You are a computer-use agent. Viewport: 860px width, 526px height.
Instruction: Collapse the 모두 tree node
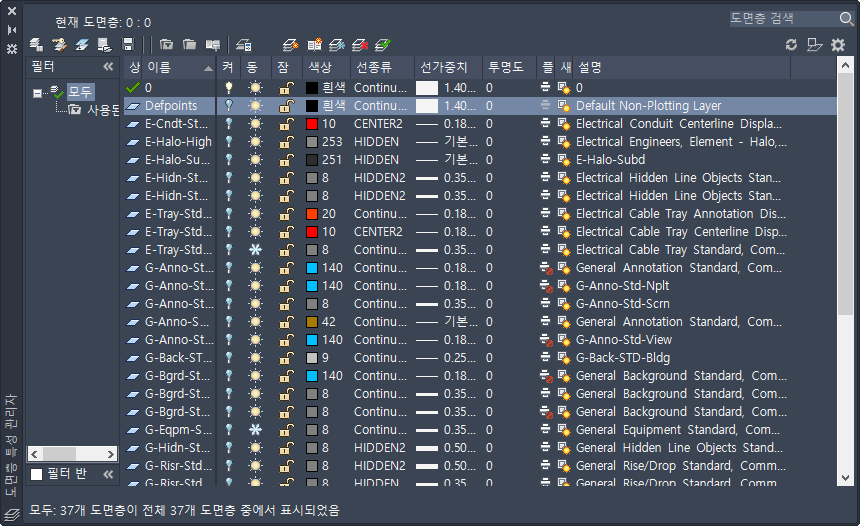point(37,93)
